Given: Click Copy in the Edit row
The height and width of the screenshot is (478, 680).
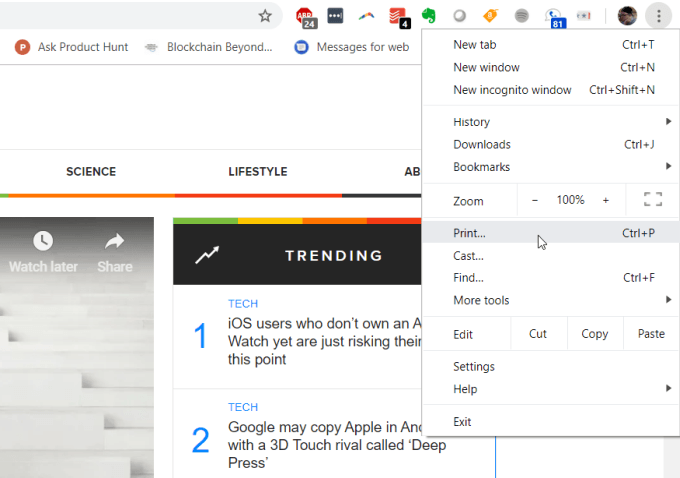Looking at the screenshot, I should point(595,334).
